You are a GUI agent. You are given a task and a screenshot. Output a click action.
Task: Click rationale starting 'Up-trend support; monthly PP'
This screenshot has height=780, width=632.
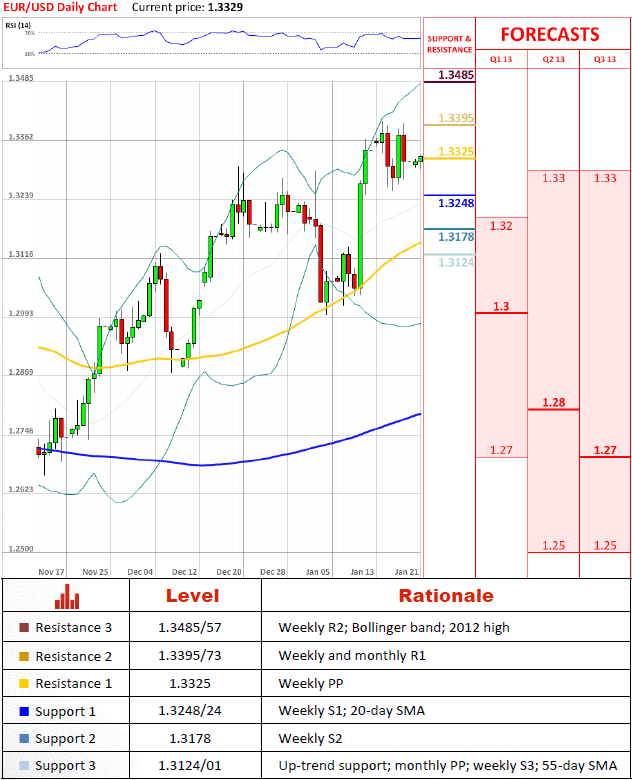pyautogui.click(x=448, y=766)
